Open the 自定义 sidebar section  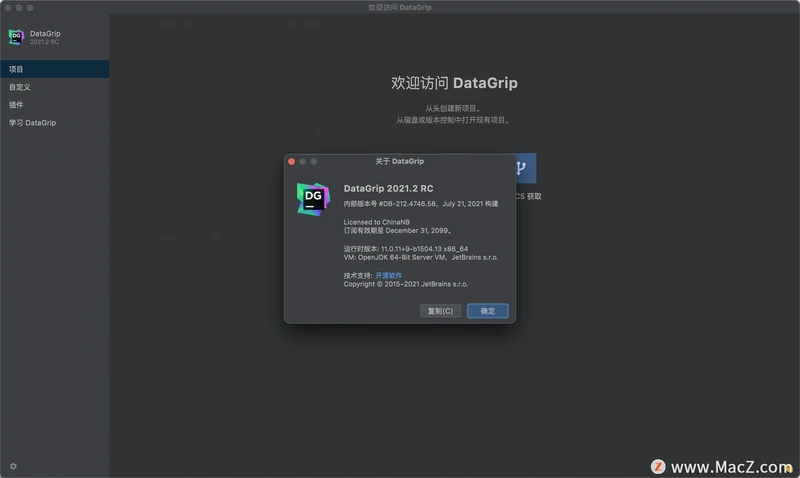click(x=54, y=87)
